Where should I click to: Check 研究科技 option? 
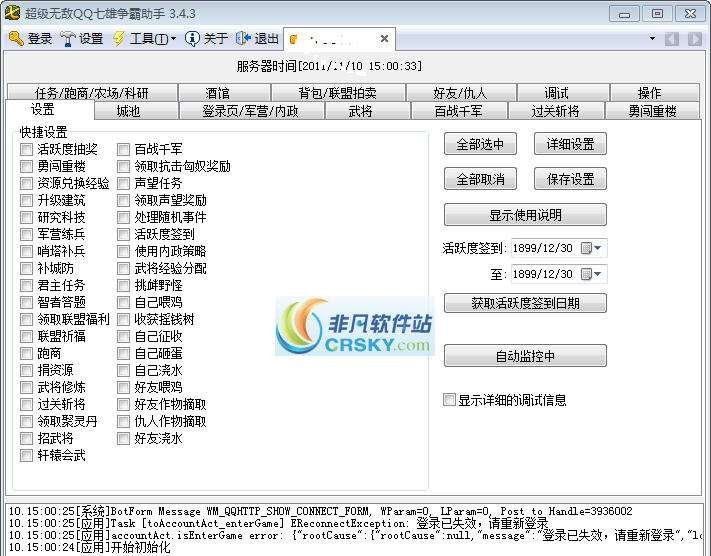coord(26,217)
